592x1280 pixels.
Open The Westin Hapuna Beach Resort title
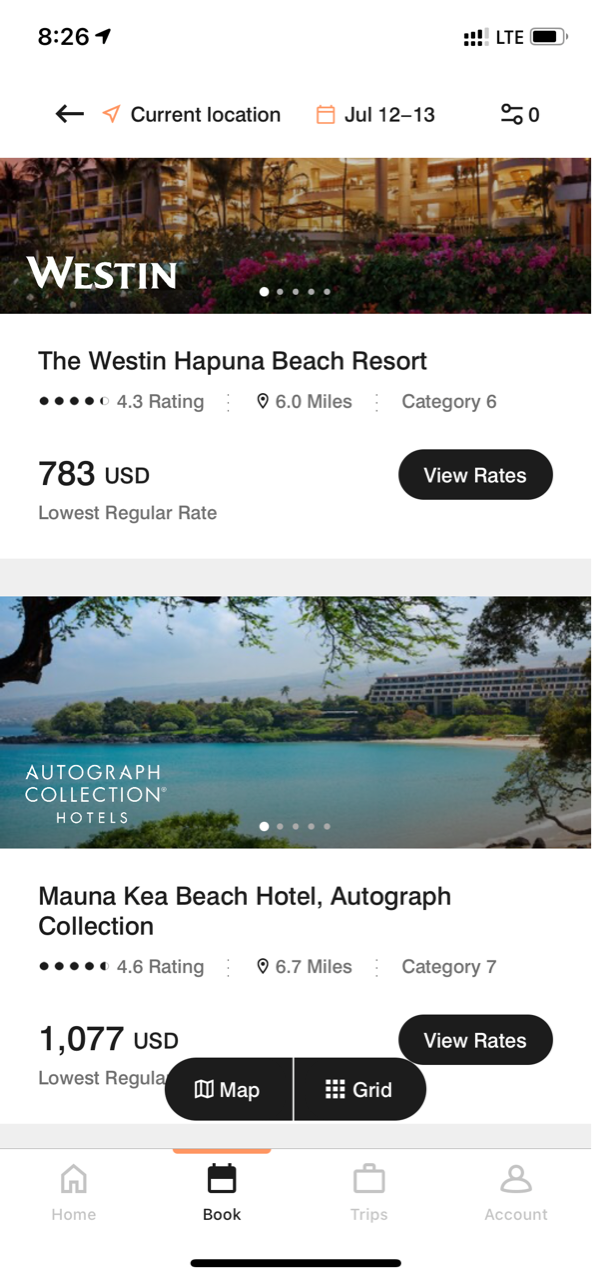(x=232, y=361)
